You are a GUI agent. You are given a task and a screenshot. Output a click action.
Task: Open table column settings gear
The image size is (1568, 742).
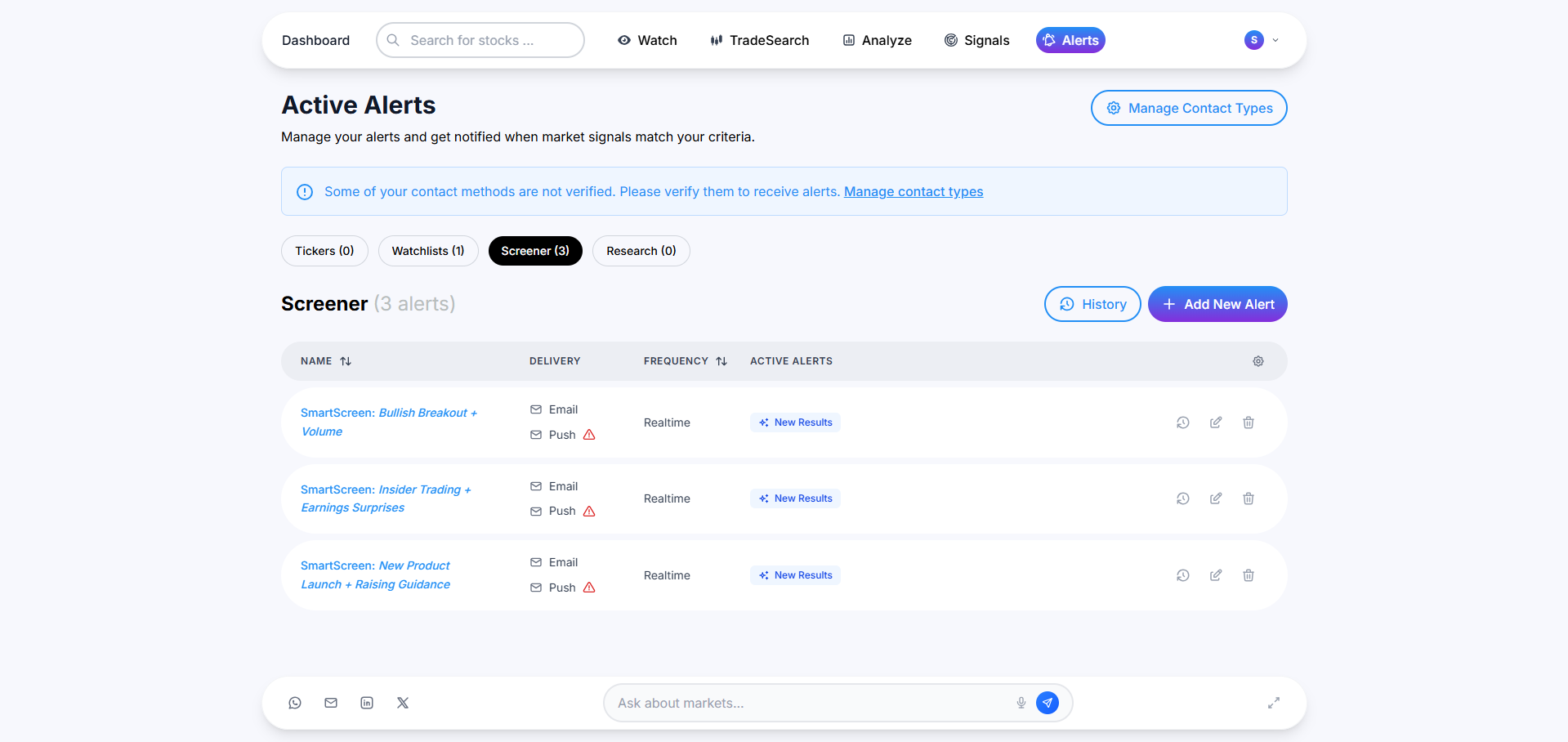point(1258,361)
